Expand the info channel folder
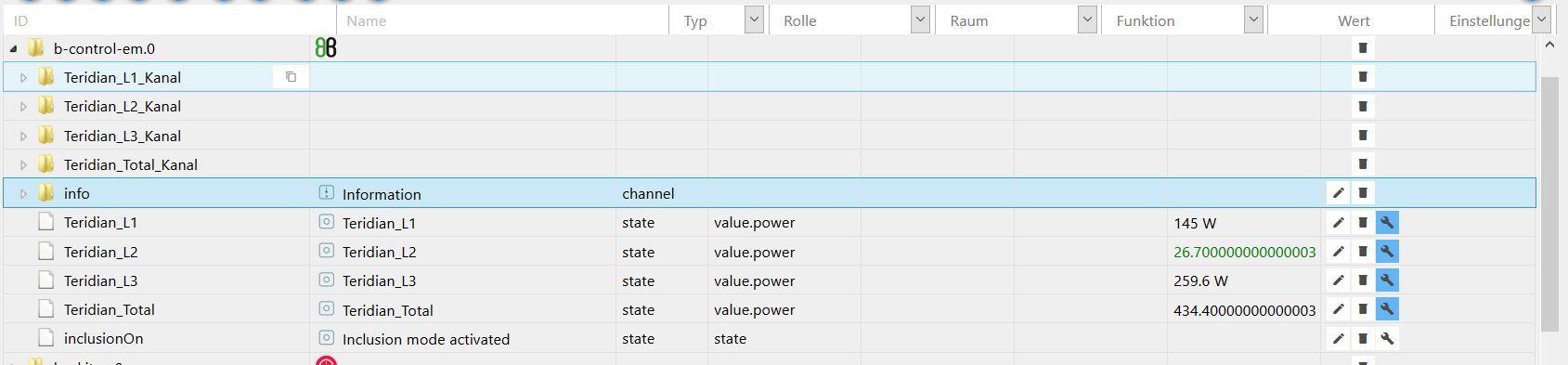The height and width of the screenshot is (365, 1568). coord(24,194)
